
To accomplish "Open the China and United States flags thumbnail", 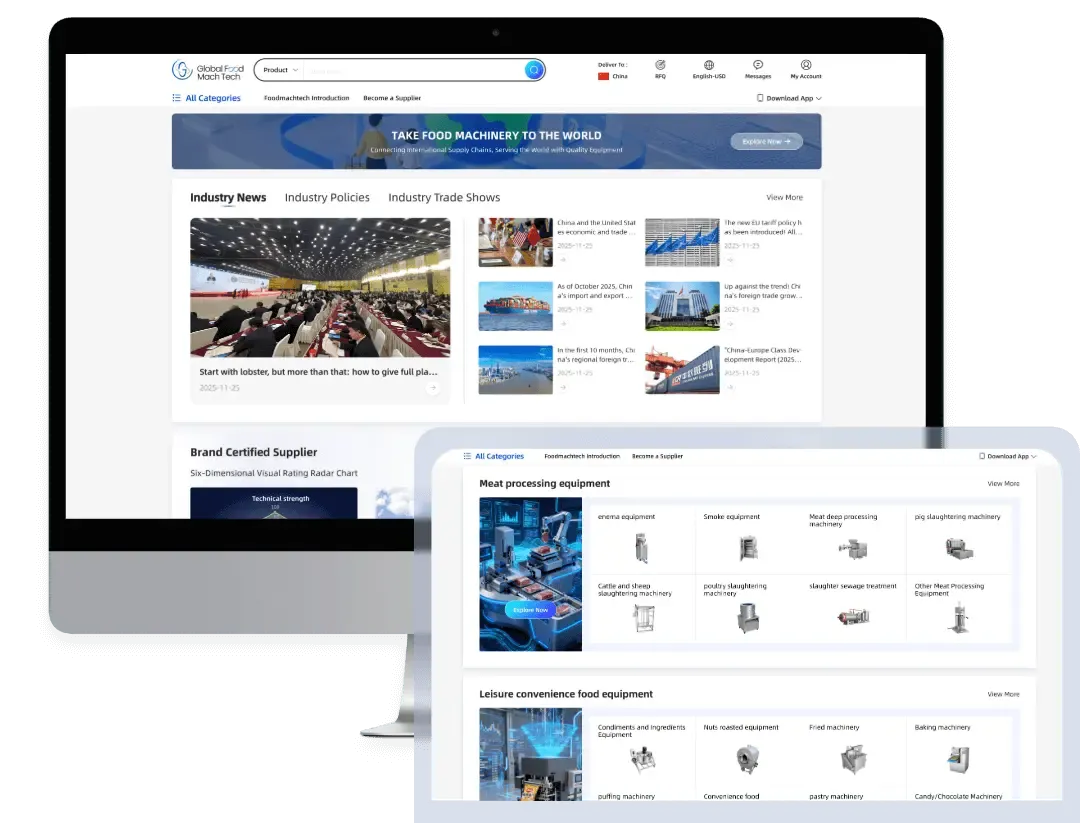I will point(516,242).
